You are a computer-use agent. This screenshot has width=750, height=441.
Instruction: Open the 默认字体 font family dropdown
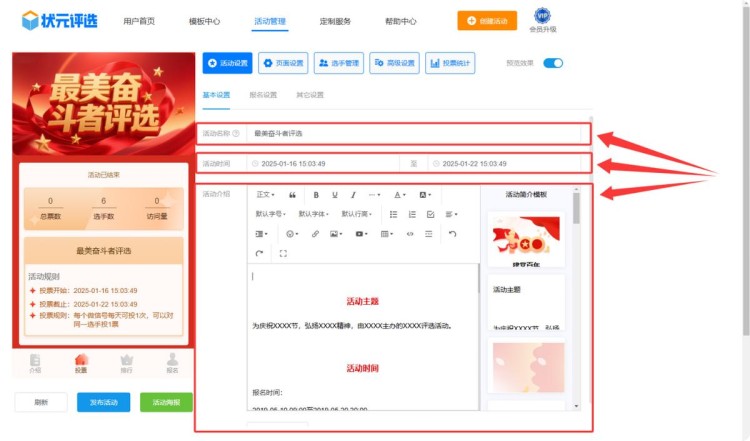313,214
